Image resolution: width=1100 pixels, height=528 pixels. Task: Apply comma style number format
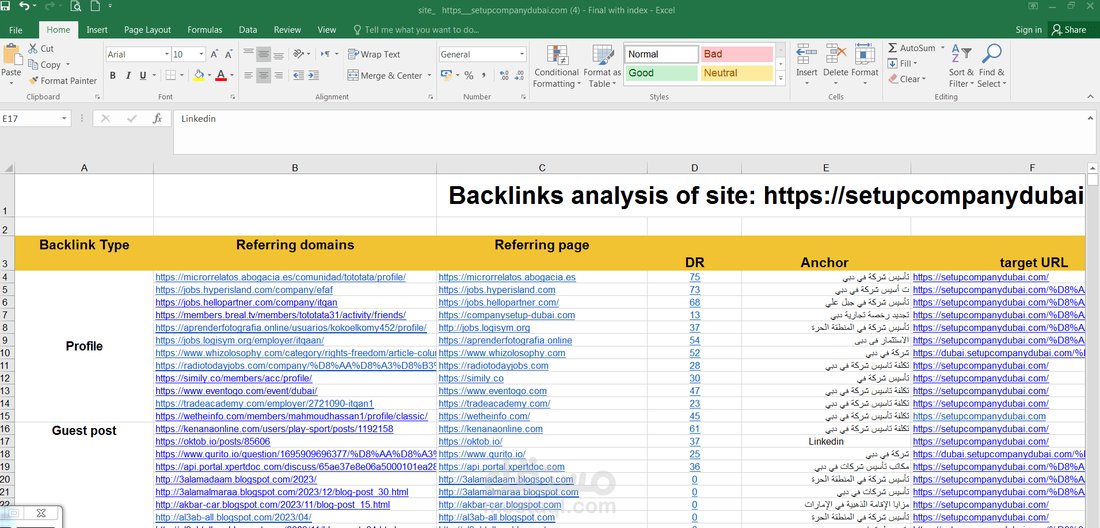485,75
